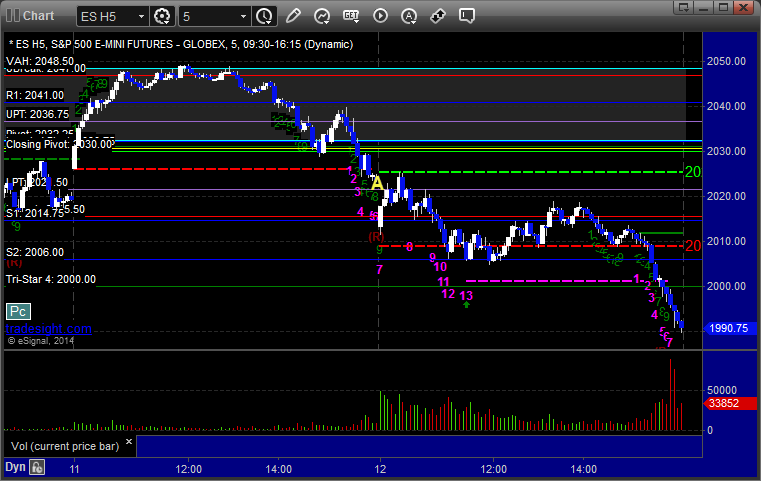Screen dimensions: 761x481
Task: Open the GET tools menu
Action: (351, 16)
